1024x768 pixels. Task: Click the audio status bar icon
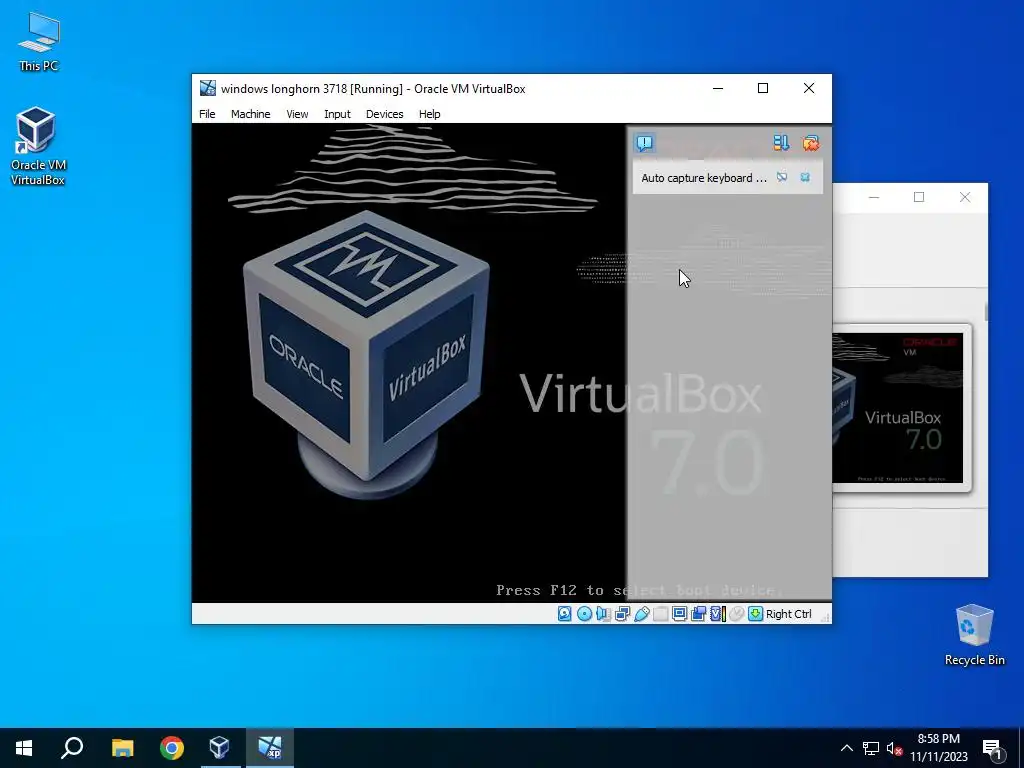[x=603, y=614]
